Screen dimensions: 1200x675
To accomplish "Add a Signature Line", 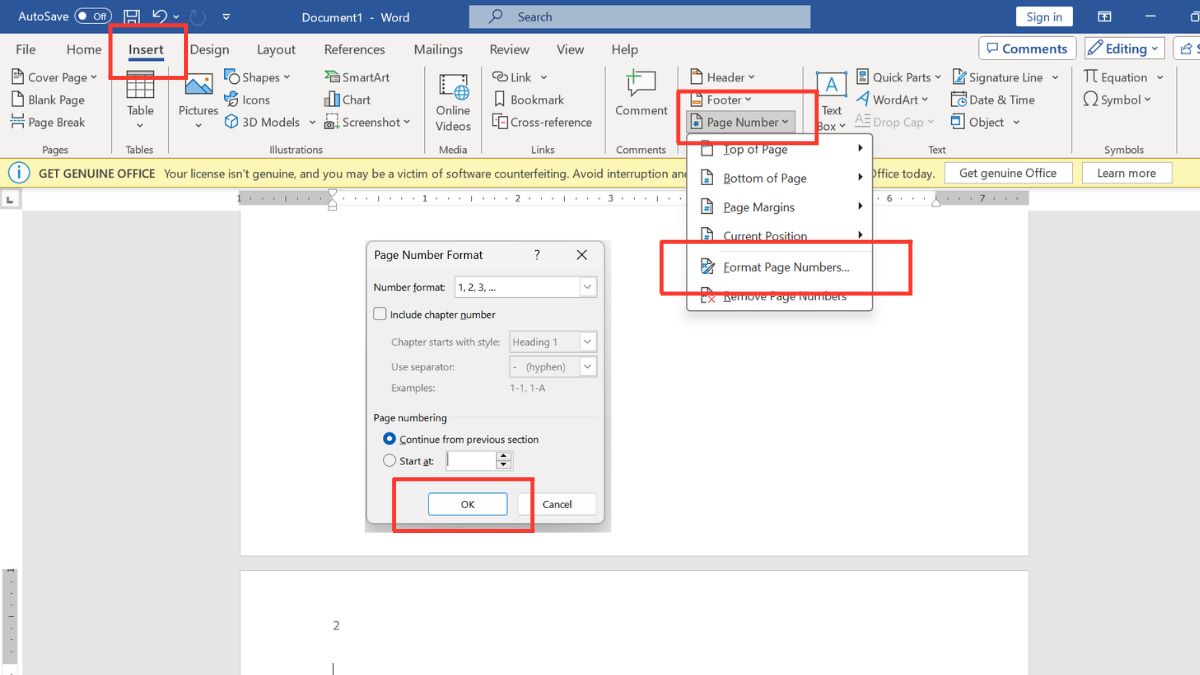I will click(x=1005, y=77).
